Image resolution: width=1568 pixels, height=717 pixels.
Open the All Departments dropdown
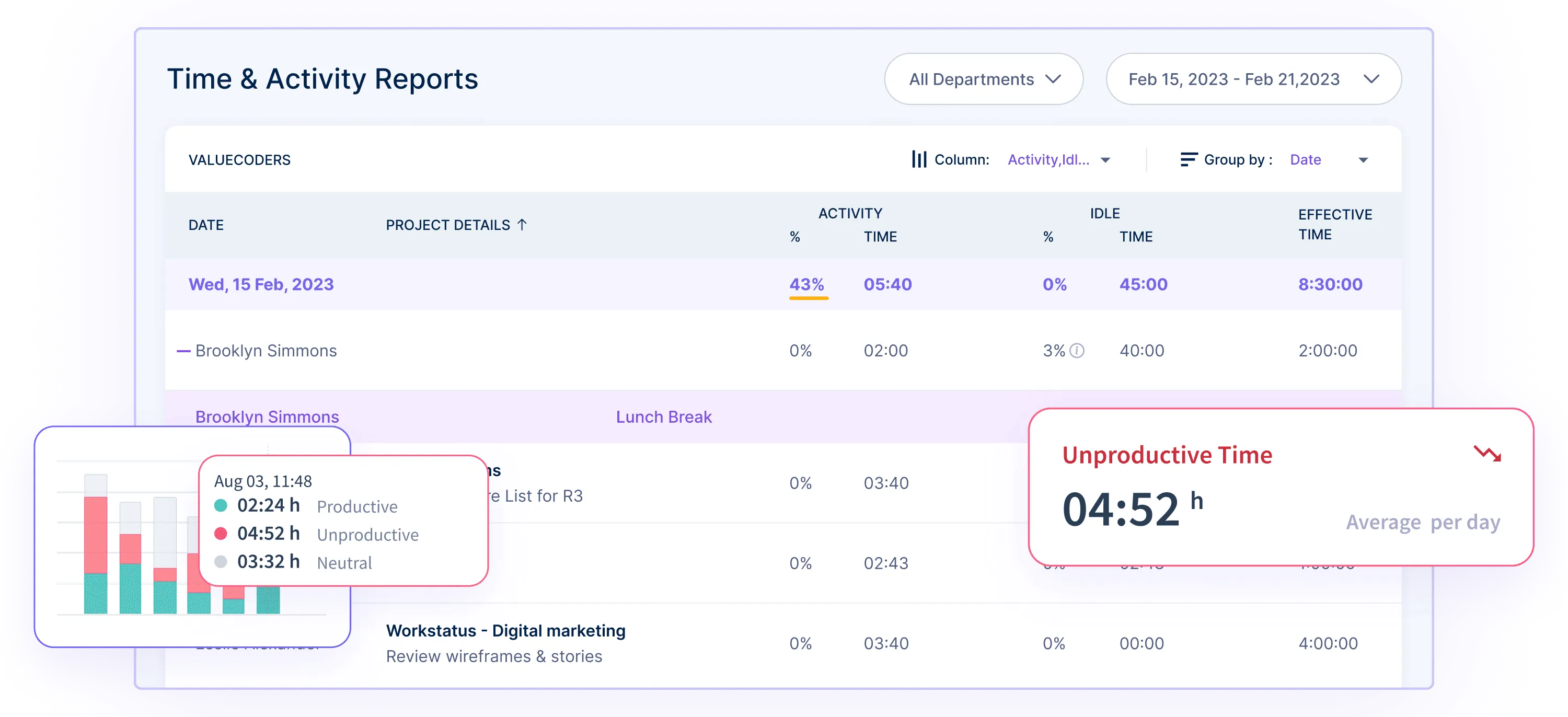(983, 79)
